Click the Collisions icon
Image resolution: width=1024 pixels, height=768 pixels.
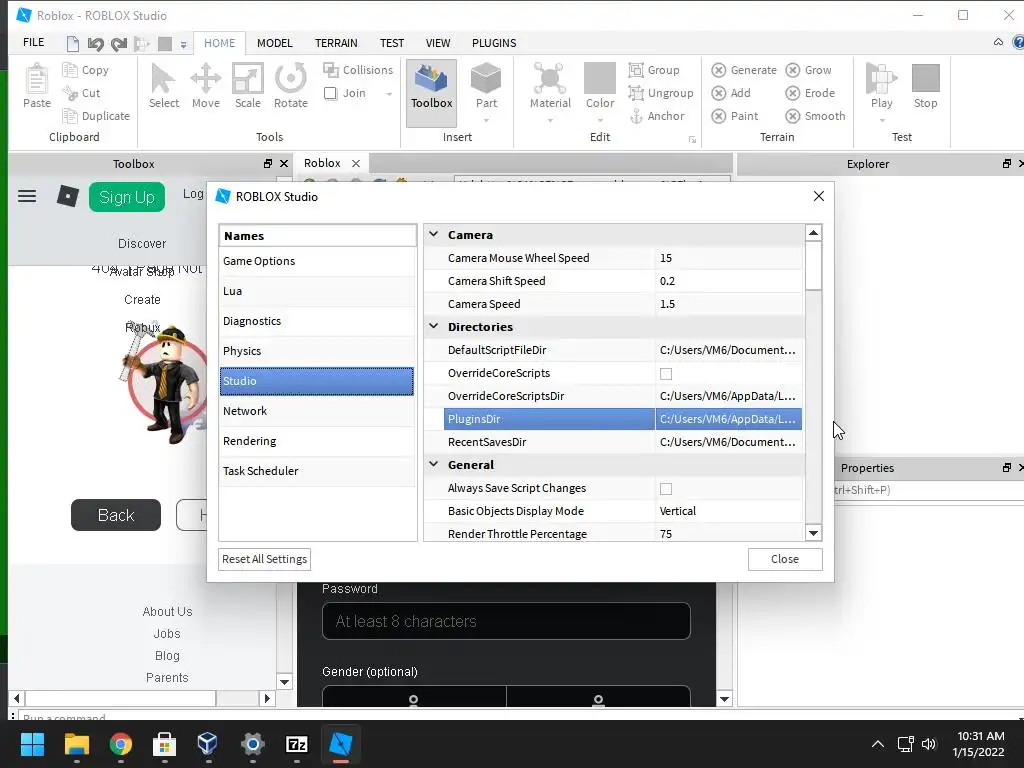(331, 70)
